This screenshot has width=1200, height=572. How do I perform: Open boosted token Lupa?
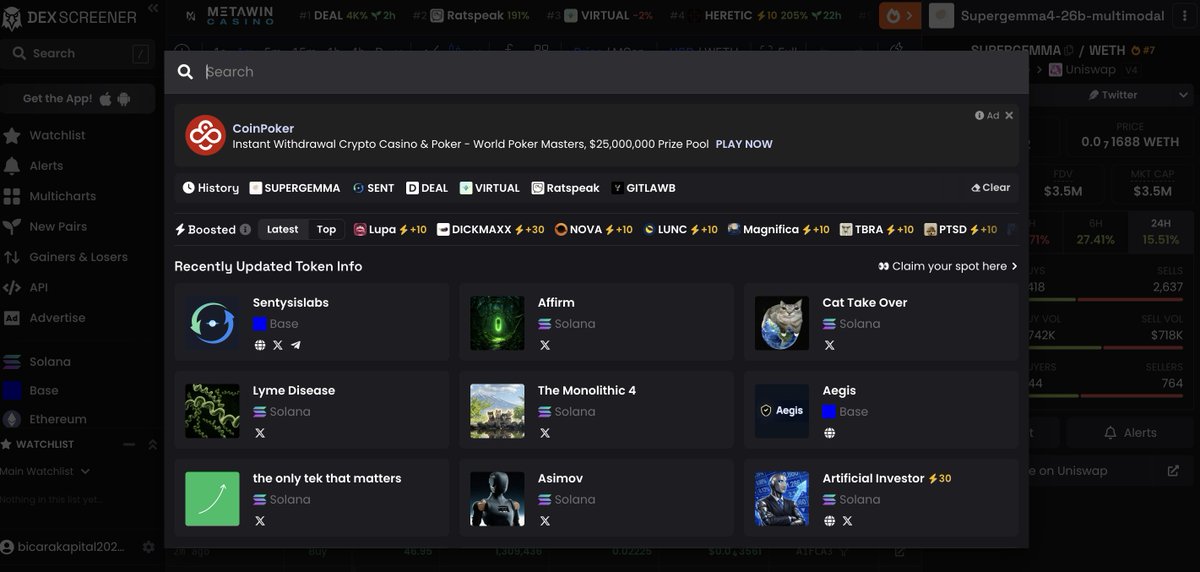[390, 229]
